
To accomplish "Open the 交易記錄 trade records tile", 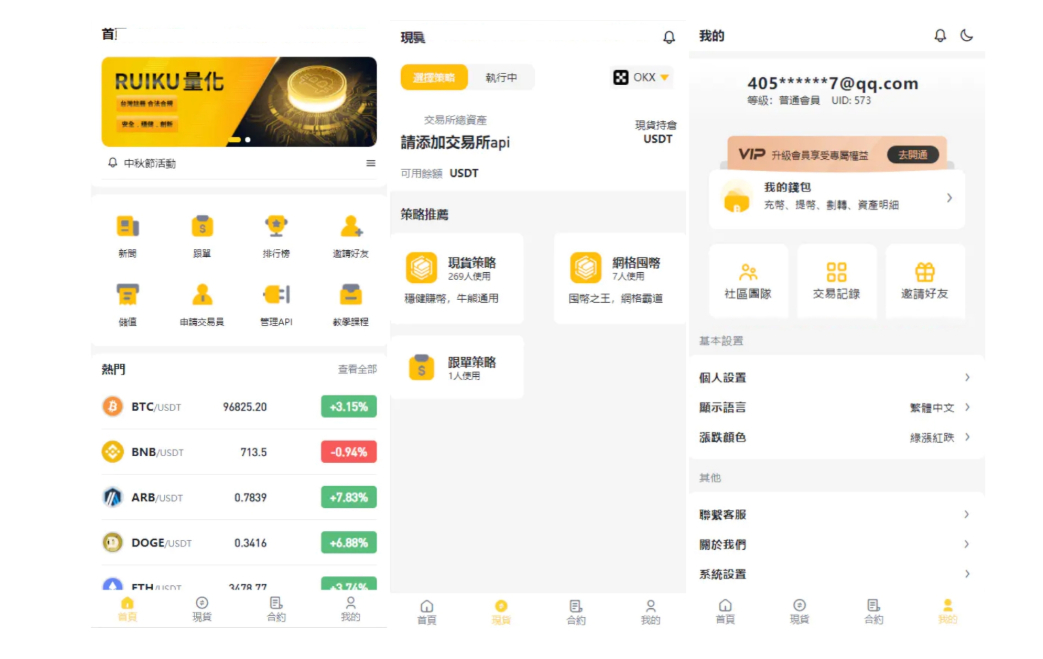I will (837, 281).
